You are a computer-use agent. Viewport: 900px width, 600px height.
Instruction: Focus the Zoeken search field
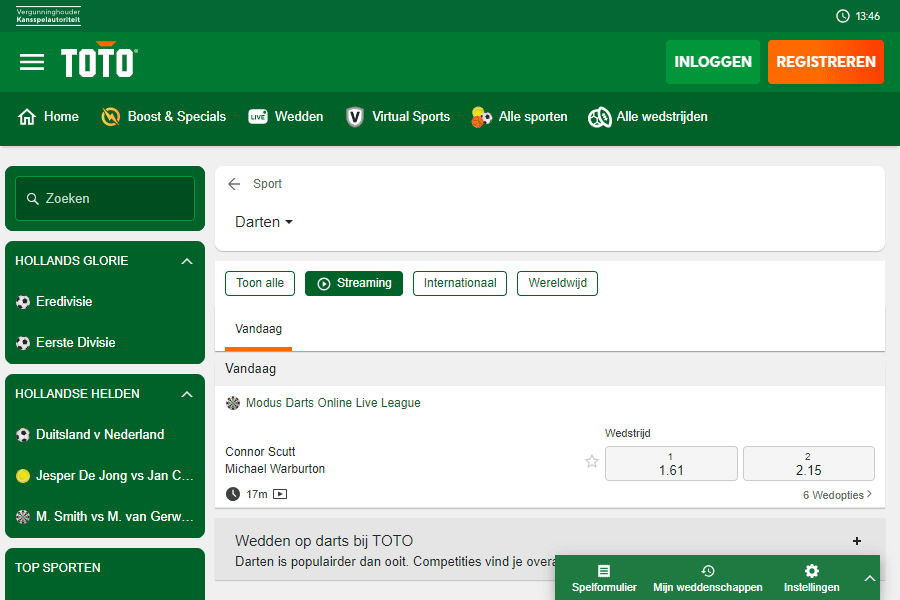tap(105, 199)
